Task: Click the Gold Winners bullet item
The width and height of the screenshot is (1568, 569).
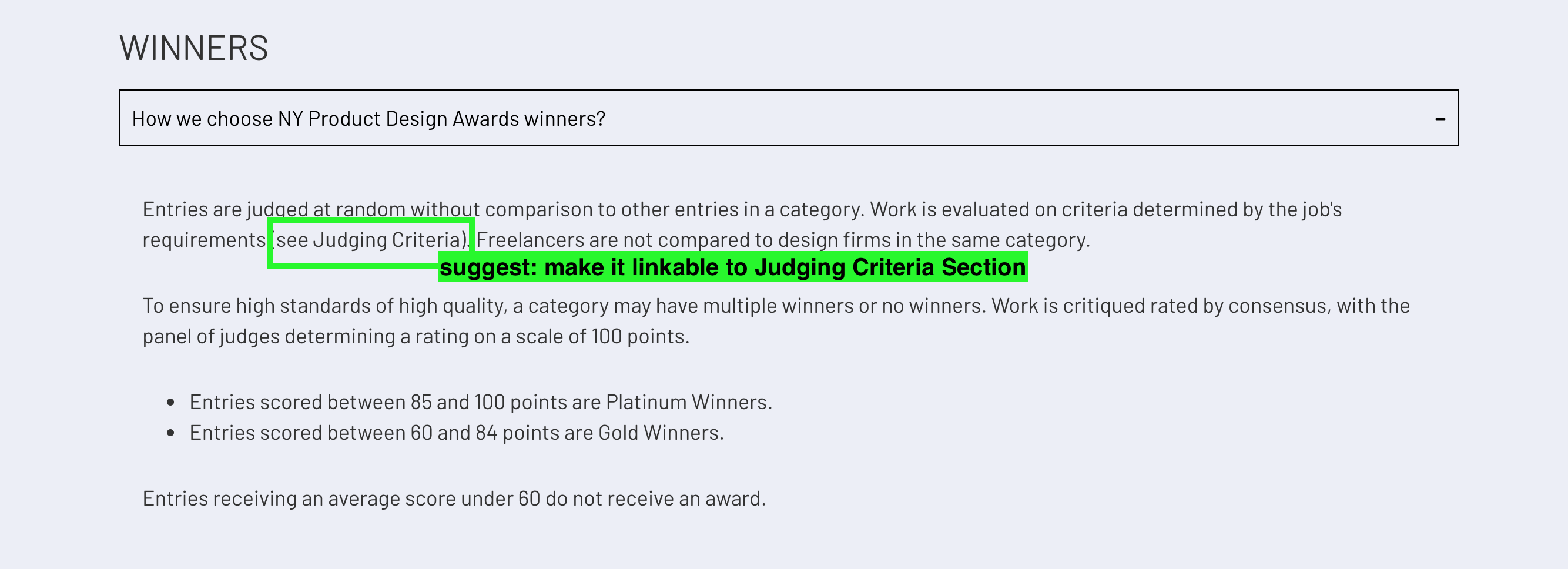Action: (457, 432)
